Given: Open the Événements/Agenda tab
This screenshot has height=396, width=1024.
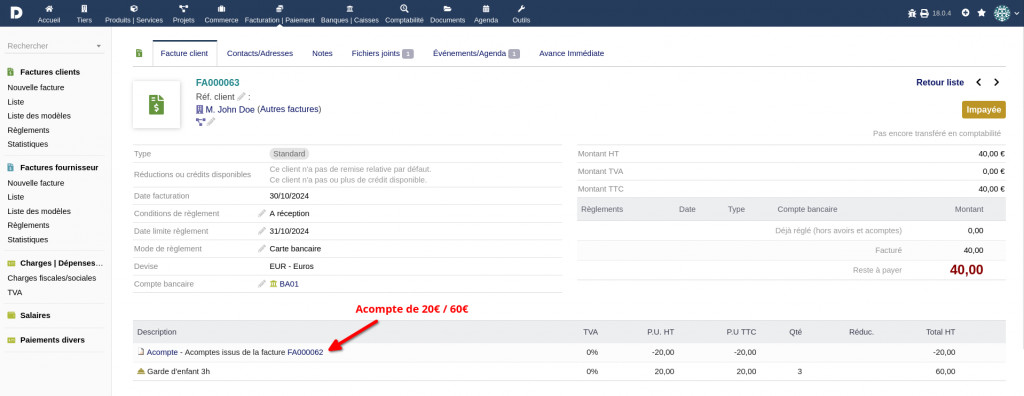Looking at the screenshot, I should [476, 54].
